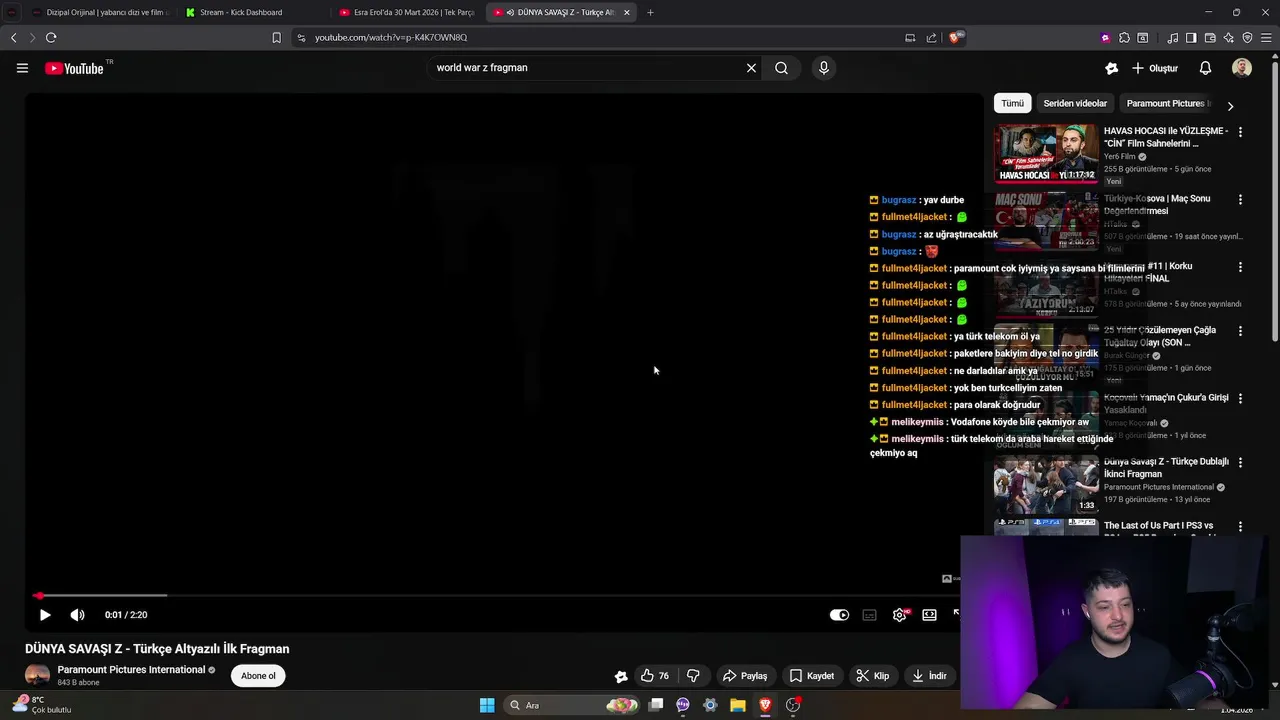This screenshot has width=1280, height=720.
Task: Go to the YouTube home logo
Action: point(75,68)
